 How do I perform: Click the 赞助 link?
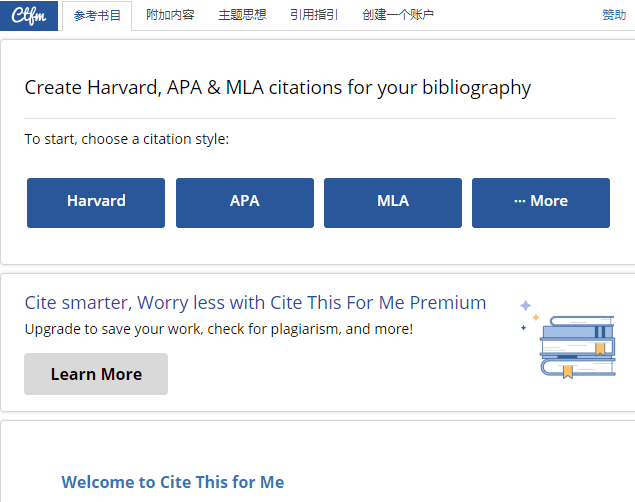coord(614,15)
